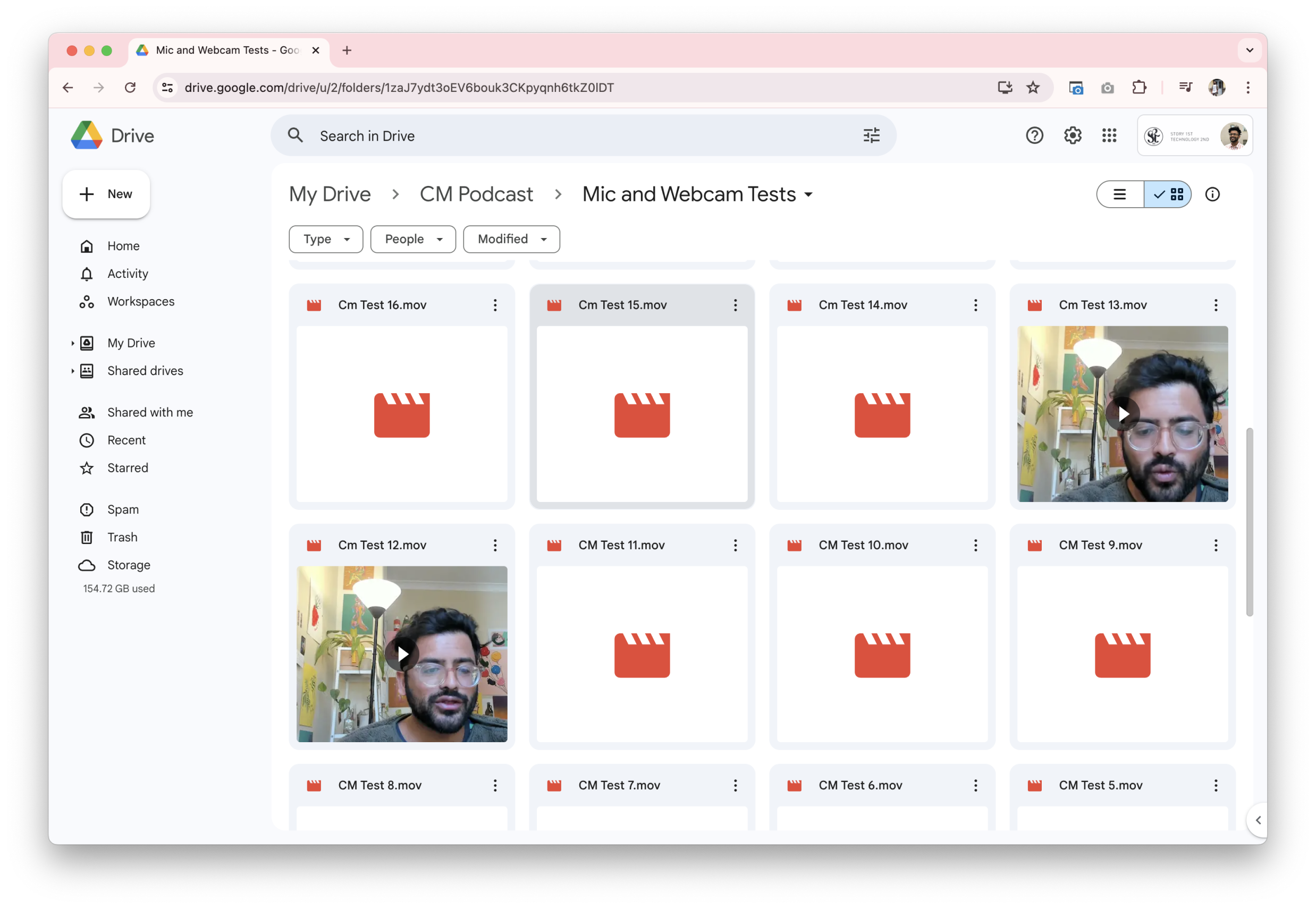
Task: Open more actions for CM Test 7.mov
Action: tap(735, 785)
